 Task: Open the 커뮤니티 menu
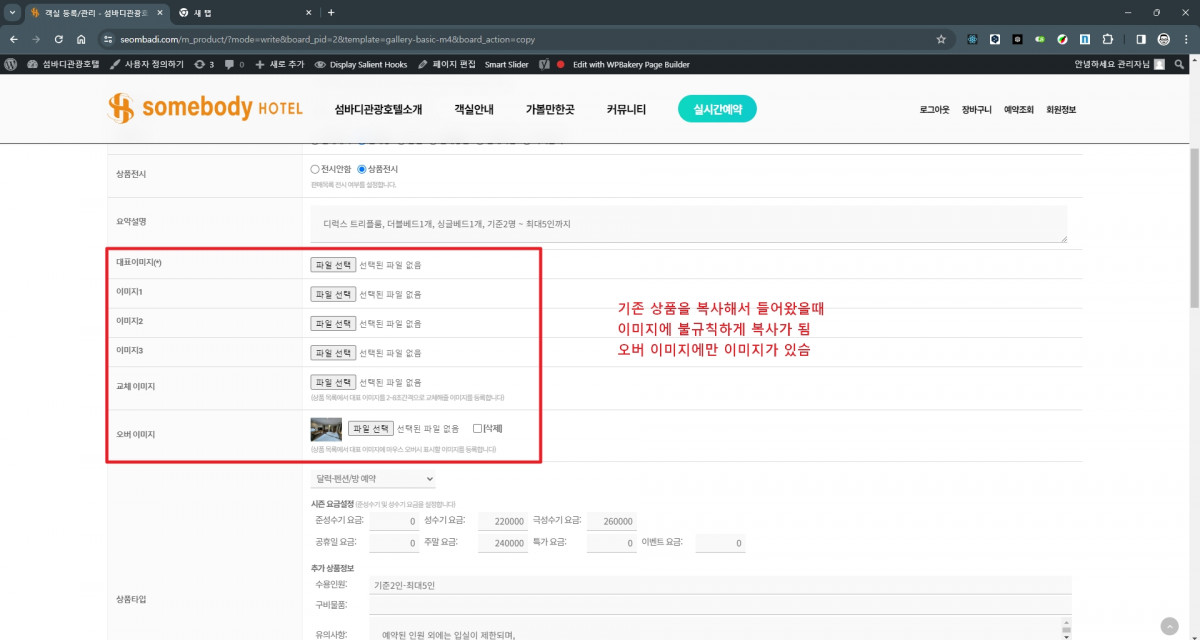(x=626, y=109)
